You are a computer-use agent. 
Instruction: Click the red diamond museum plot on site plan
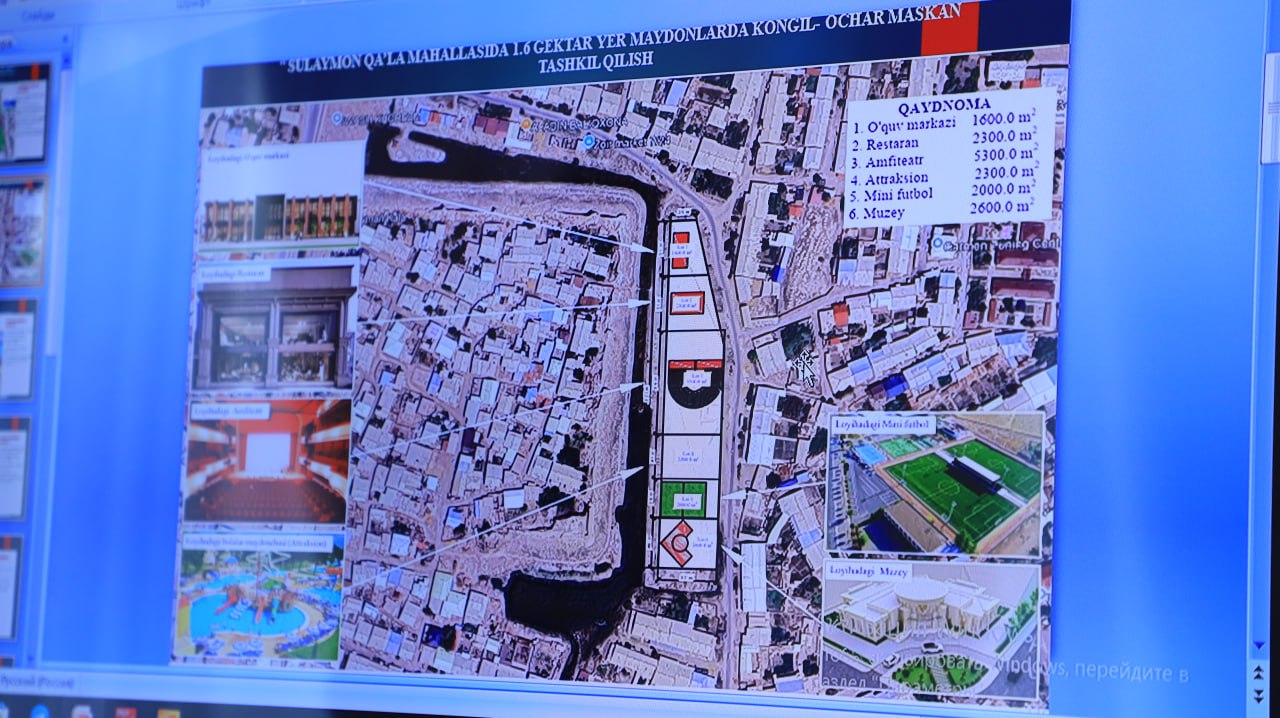pyautogui.click(x=678, y=544)
